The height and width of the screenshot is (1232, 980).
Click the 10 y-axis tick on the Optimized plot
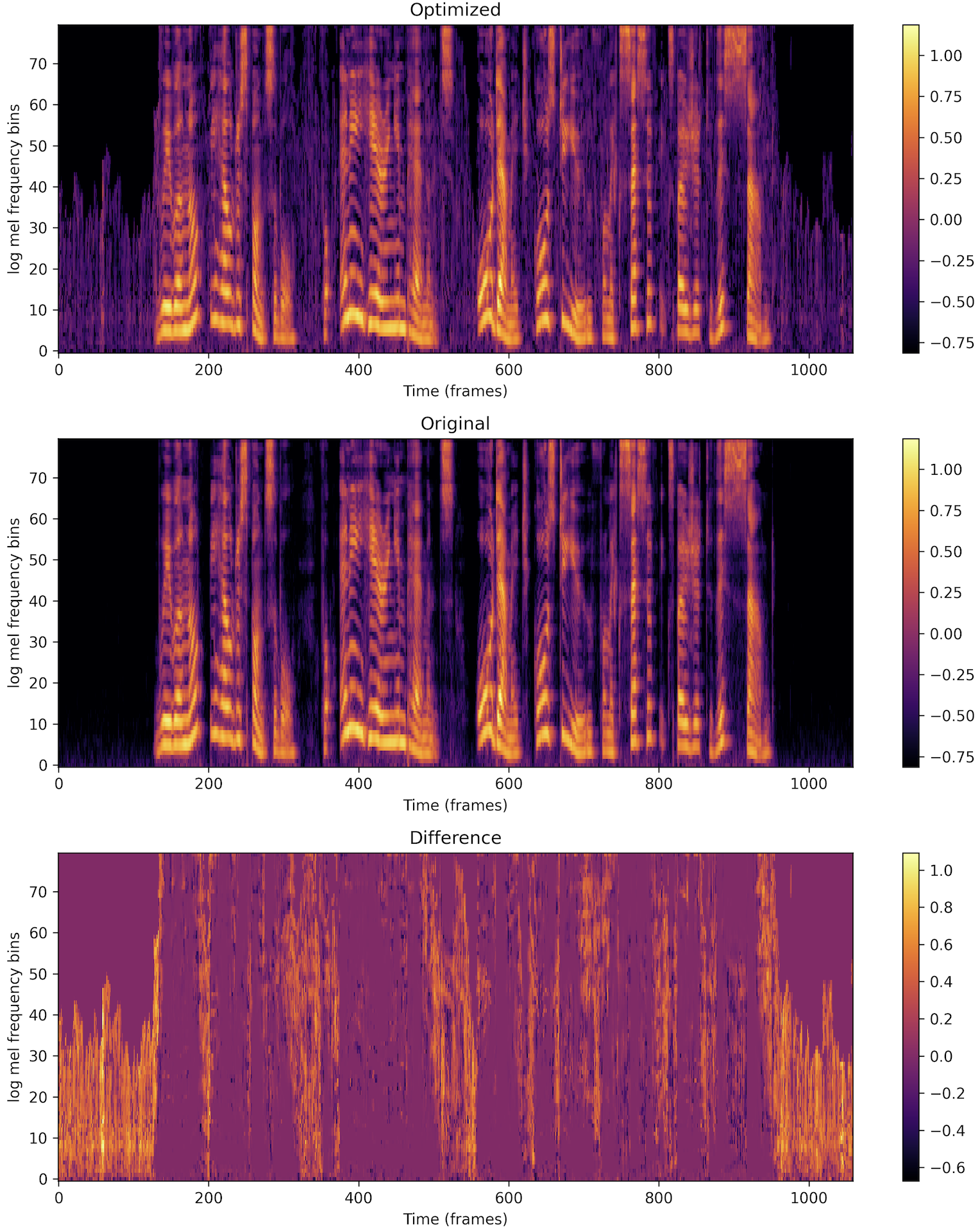pyautogui.click(x=38, y=310)
